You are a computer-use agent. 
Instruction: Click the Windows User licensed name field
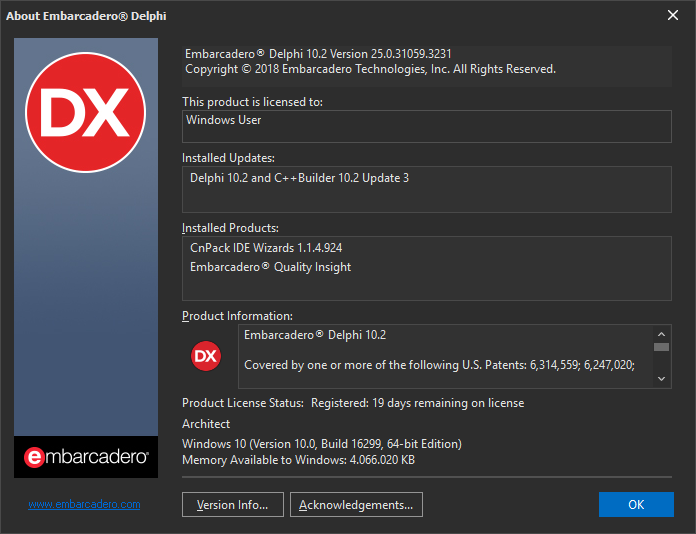tap(427, 127)
